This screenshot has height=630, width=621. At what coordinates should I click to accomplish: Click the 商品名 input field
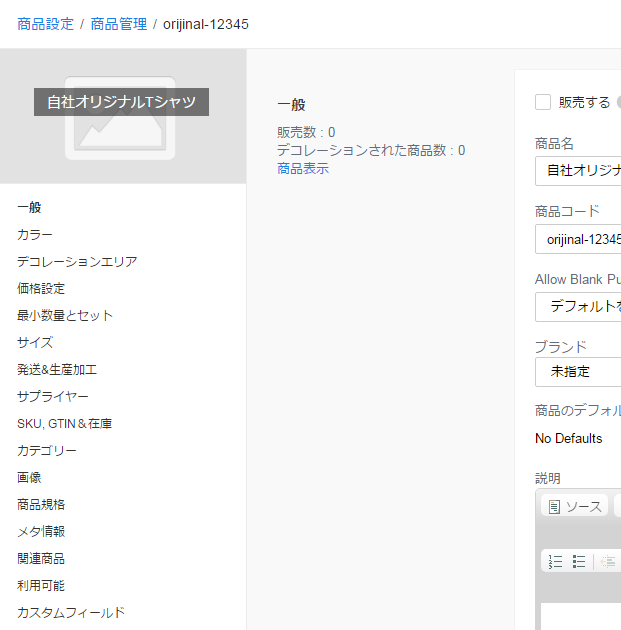pos(578,171)
